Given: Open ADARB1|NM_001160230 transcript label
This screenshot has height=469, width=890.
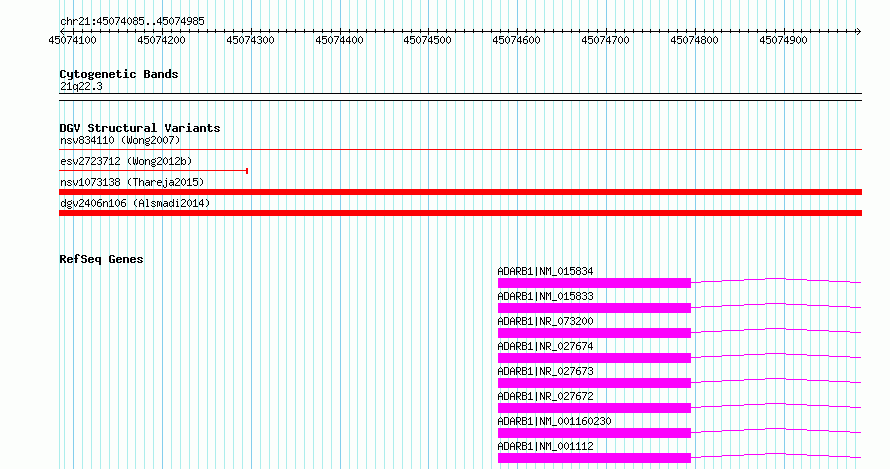Looking at the screenshot, I should [x=554, y=421].
